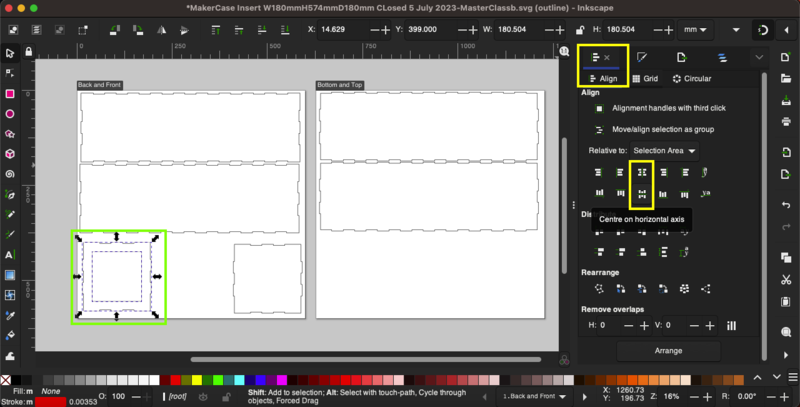Expand commands bar overflow arrow
Viewport: 800px width, 407px height.
pos(786,355)
